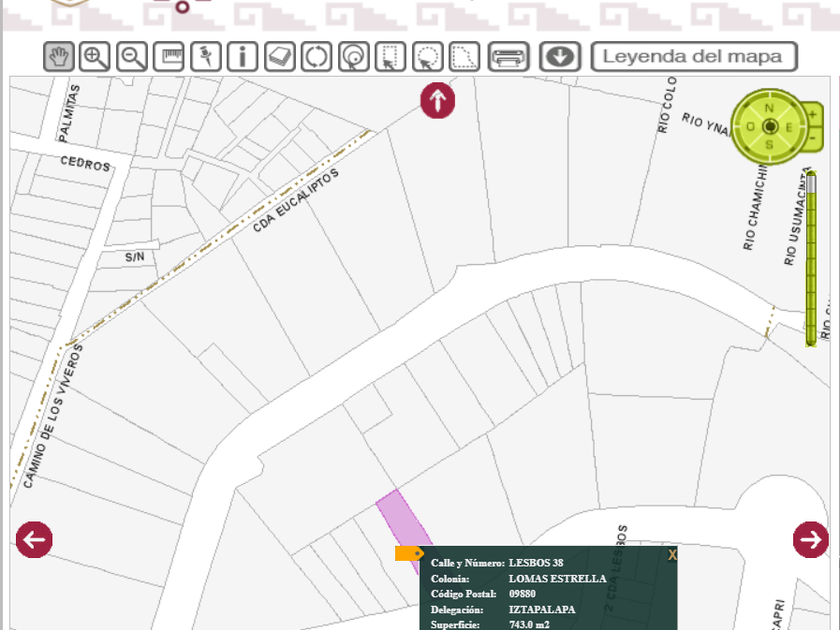Click the eraser clear tool

pyautogui.click(x=280, y=57)
